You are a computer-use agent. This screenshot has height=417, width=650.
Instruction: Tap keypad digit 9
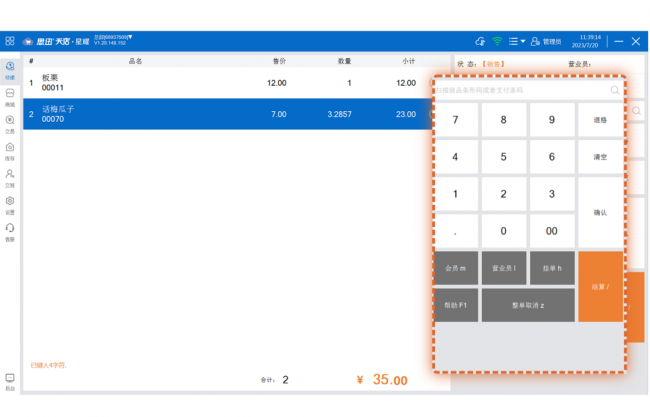pos(552,120)
